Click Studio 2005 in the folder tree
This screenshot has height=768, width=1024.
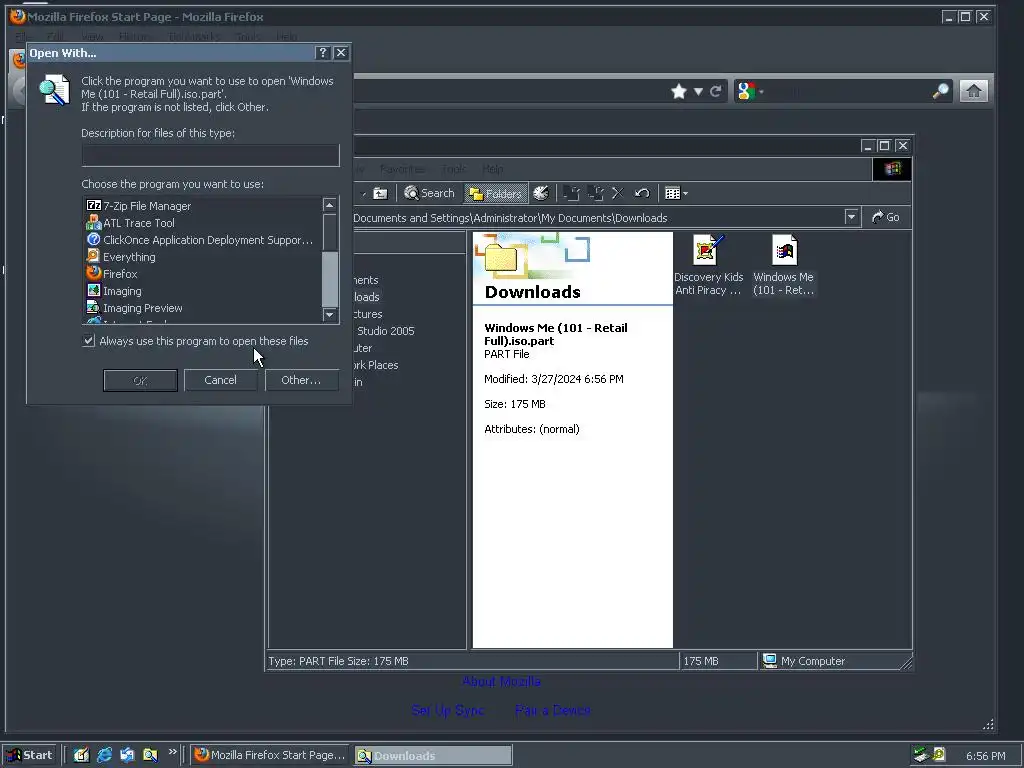click(385, 331)
